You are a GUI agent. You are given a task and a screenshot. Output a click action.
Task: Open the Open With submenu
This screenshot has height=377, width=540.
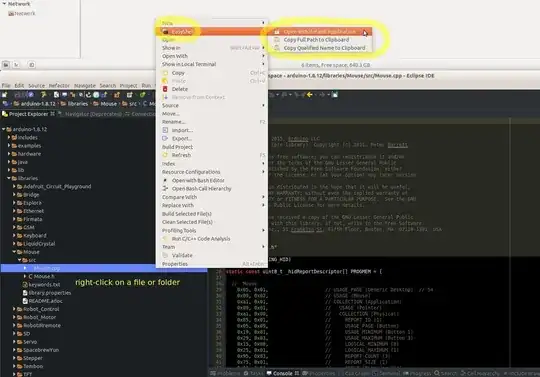click(x=212, y=56)
